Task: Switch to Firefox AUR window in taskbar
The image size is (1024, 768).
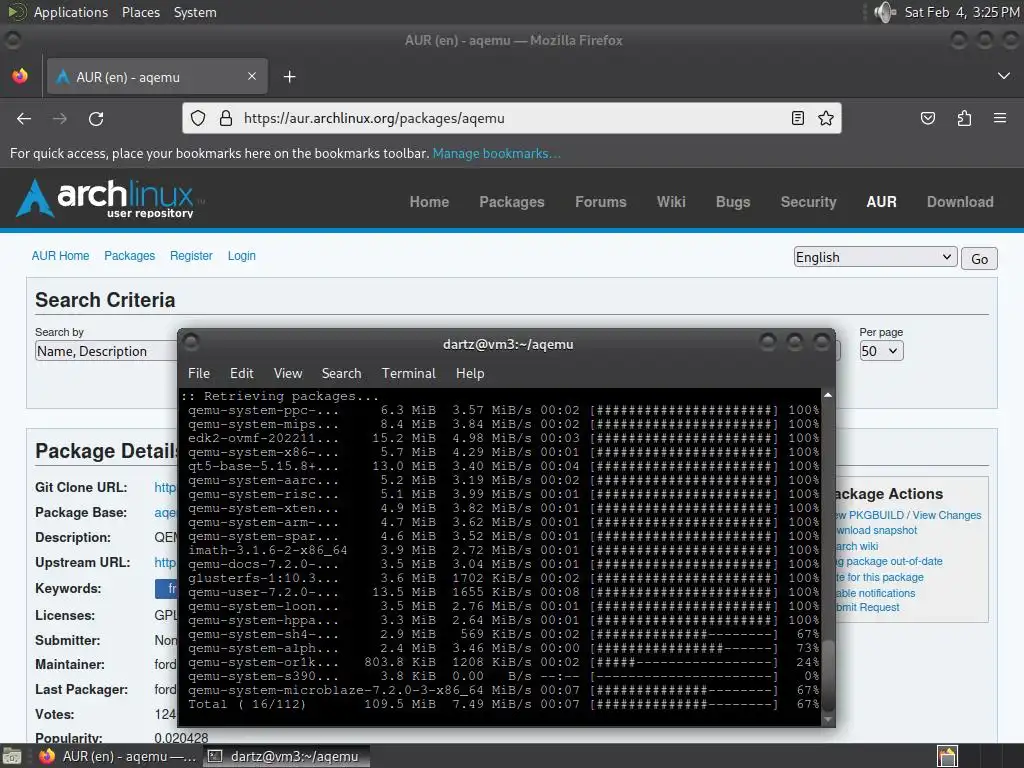Action: pyautogui.click(x=118, y=756)
